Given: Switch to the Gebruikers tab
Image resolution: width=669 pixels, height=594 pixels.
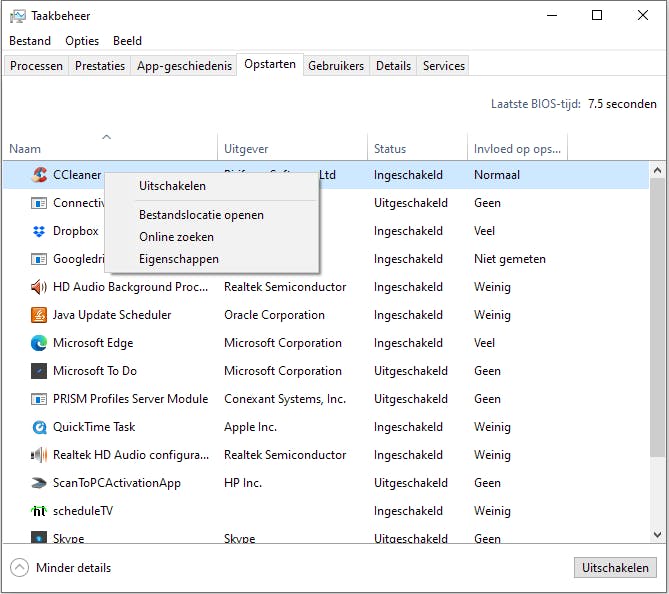Looking at the screenshot, I should click(336, 66).
